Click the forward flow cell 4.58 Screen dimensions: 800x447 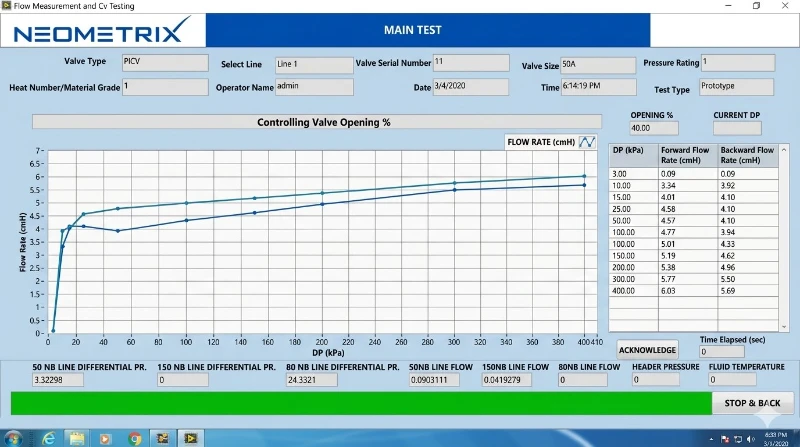point(688,209)
